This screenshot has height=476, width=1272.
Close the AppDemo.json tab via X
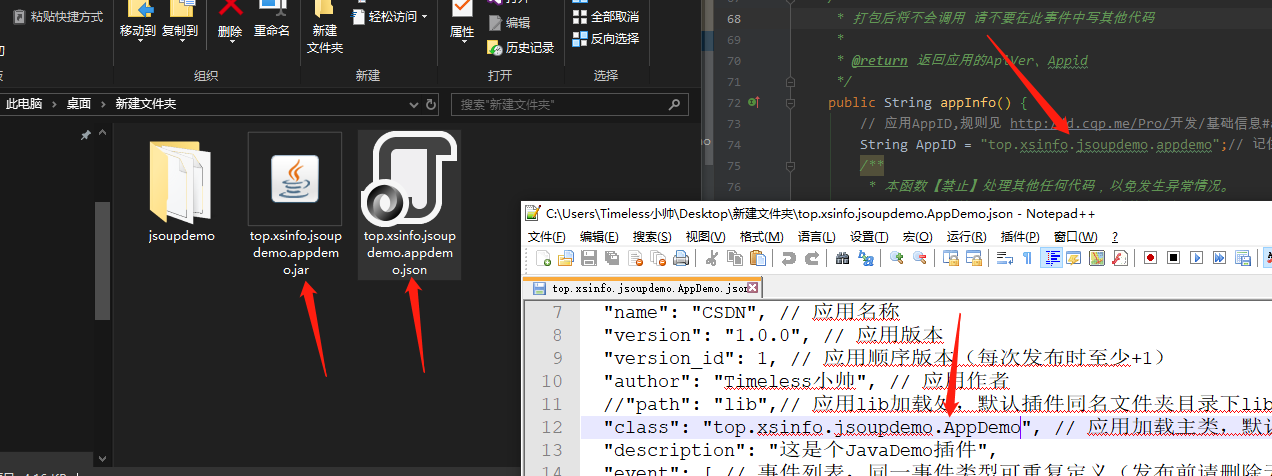point(753,288)
